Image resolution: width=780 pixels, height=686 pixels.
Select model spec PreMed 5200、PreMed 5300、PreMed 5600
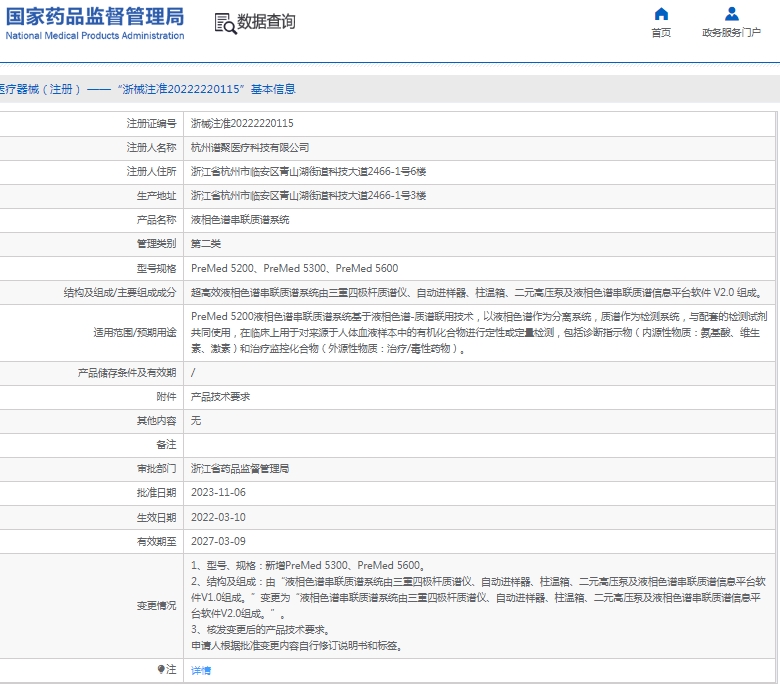click(294, 269)
